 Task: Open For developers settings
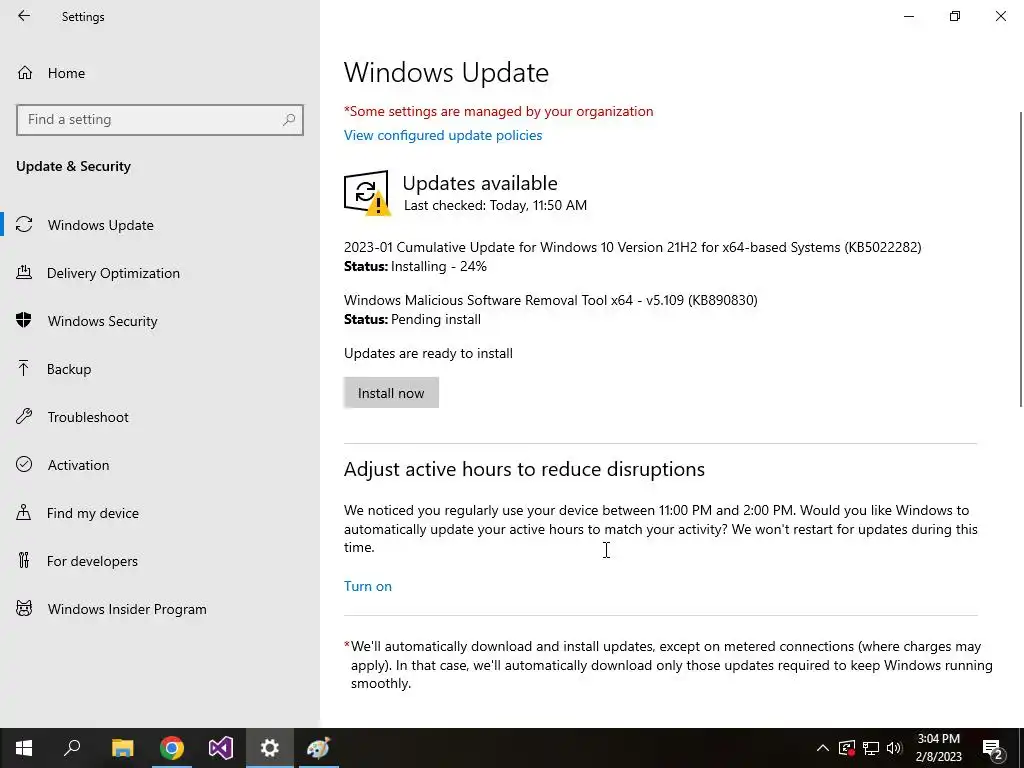pyautogui.click(x=92, y=561)
